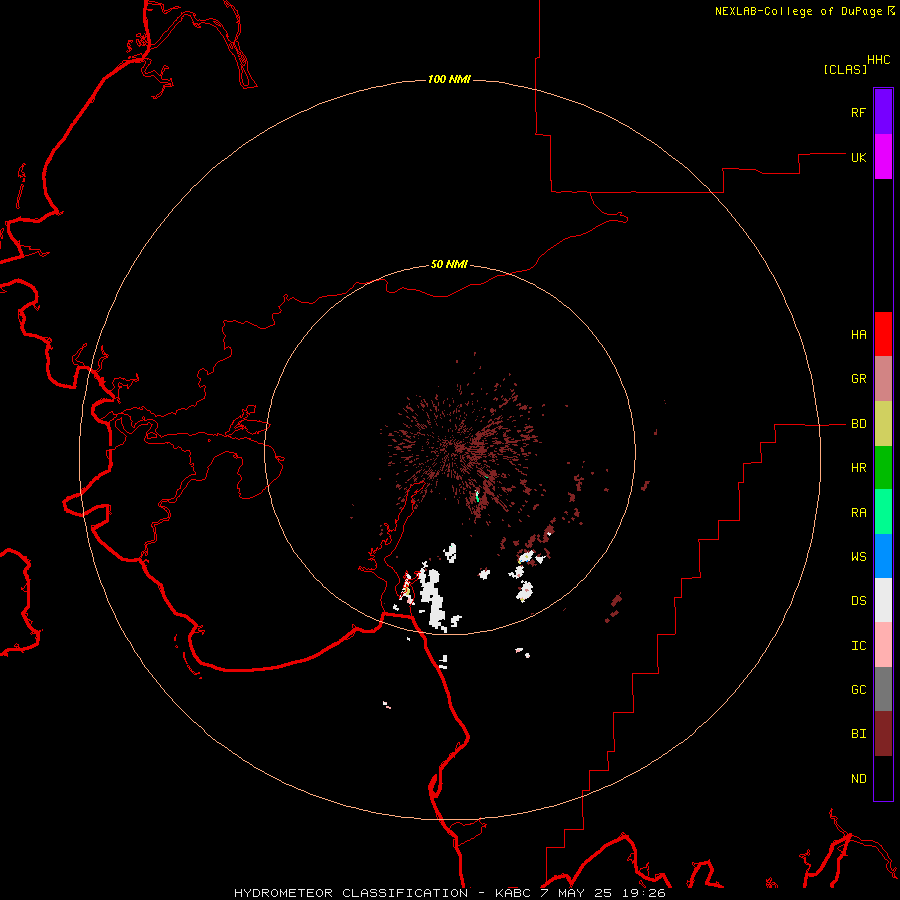The width and height of the screenshot is (900, 900).
Task: Click the HA legend label
Action: tap(858, 335)
